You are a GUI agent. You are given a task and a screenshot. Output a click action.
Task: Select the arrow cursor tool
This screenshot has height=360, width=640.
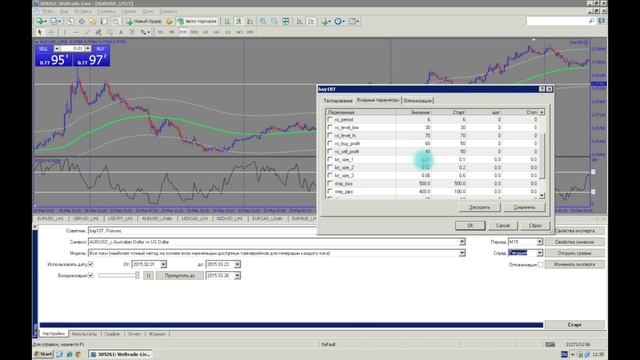pos(40,32)
